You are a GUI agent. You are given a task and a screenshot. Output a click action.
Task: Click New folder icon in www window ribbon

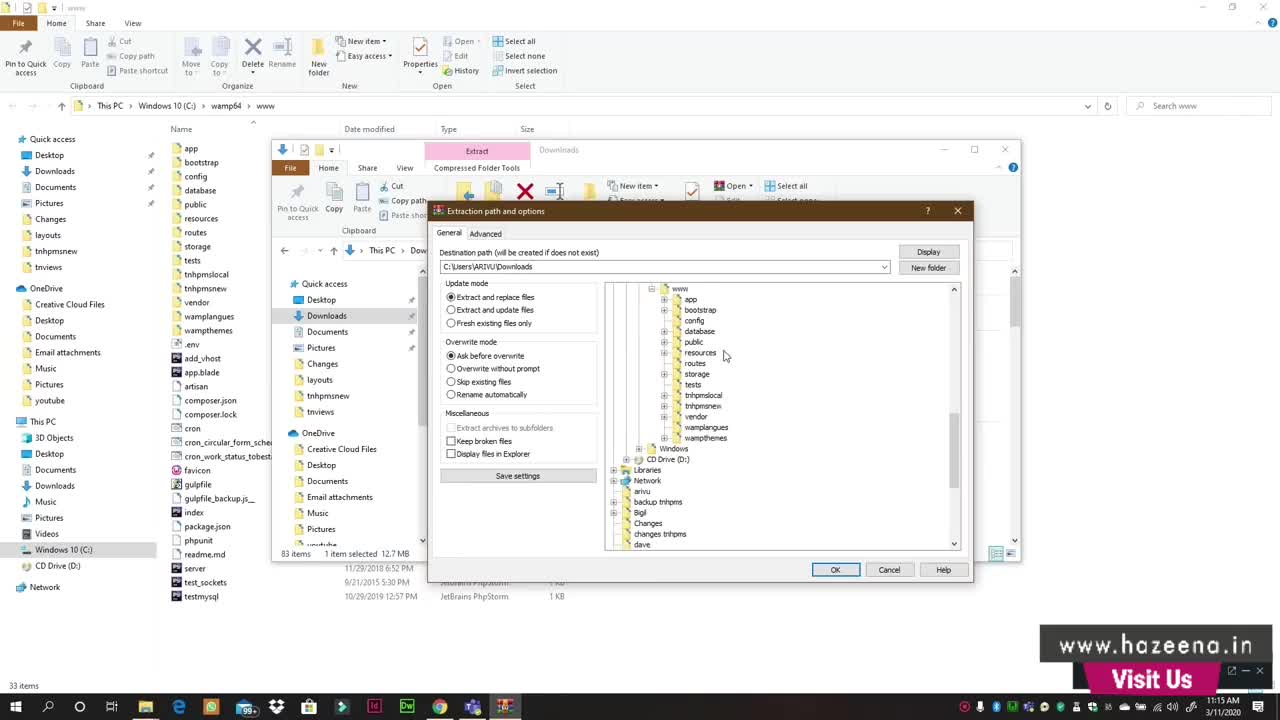coord(319,57)
